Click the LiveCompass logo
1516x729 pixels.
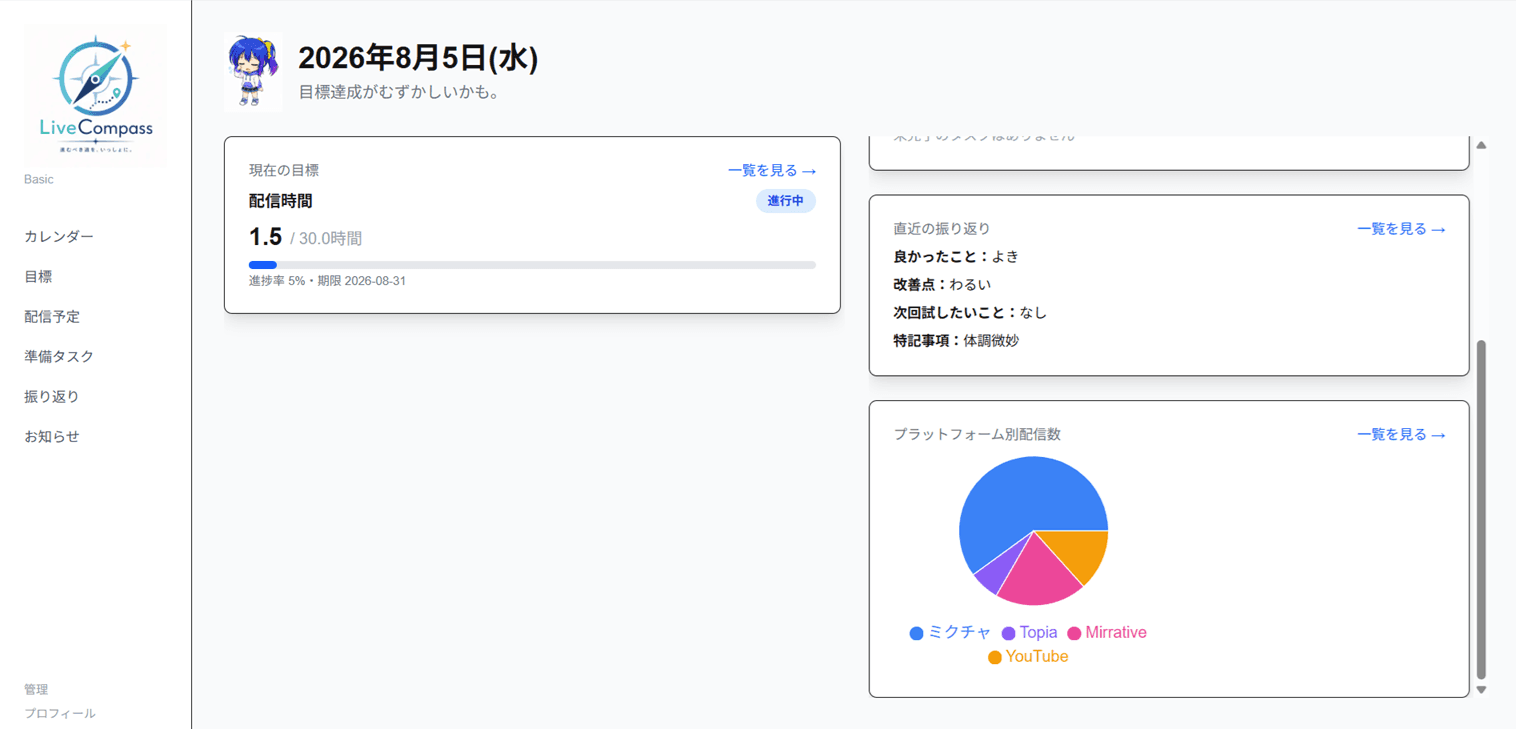tap(95, 97)
